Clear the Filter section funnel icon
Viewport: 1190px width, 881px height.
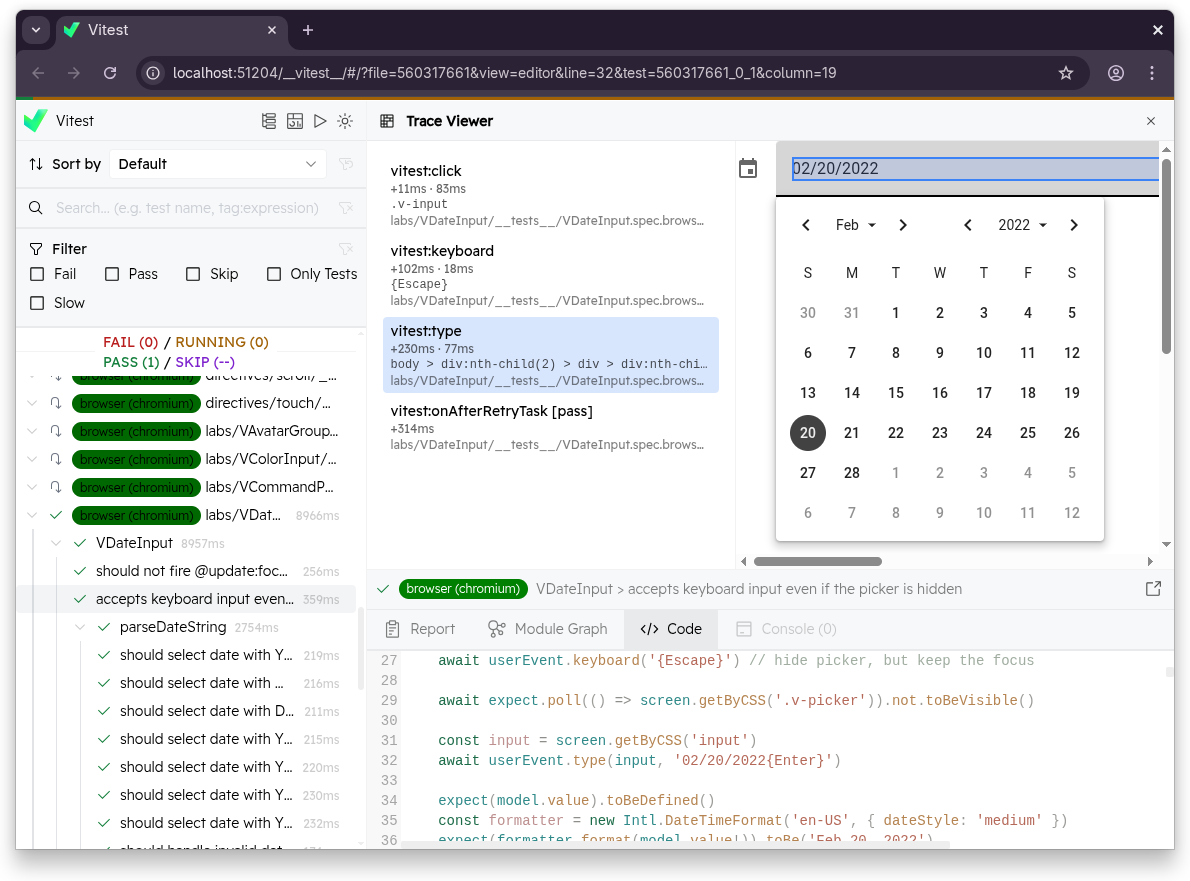click(x=346, y=249)
